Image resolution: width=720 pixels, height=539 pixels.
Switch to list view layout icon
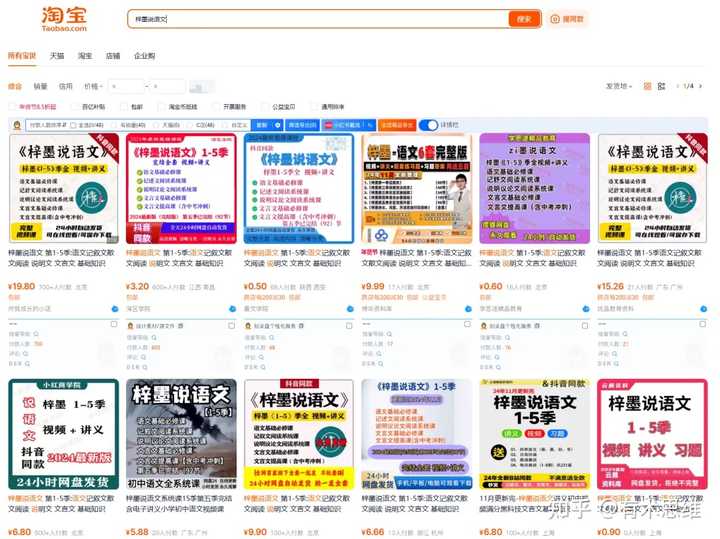click(x=661, y=86)
